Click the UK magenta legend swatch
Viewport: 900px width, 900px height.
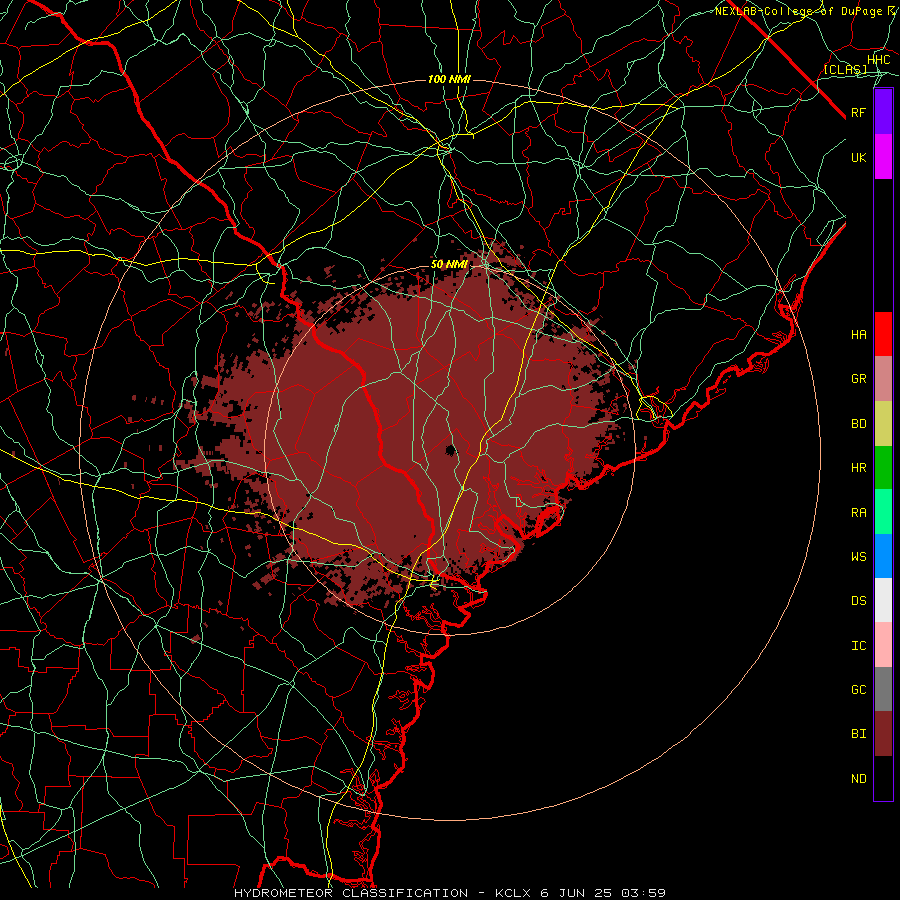883,157
